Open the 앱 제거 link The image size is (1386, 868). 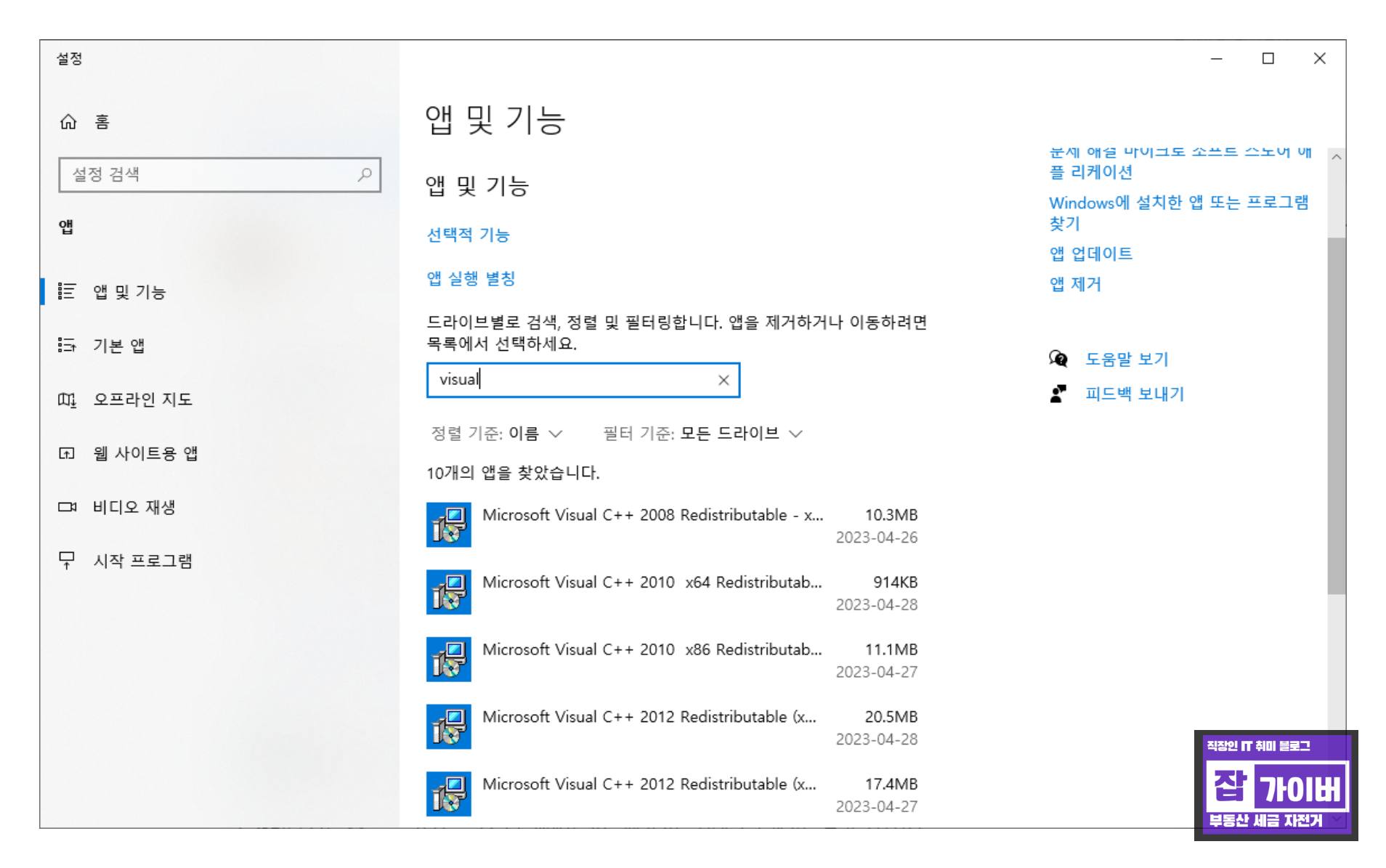click(x=1075, y=284)
